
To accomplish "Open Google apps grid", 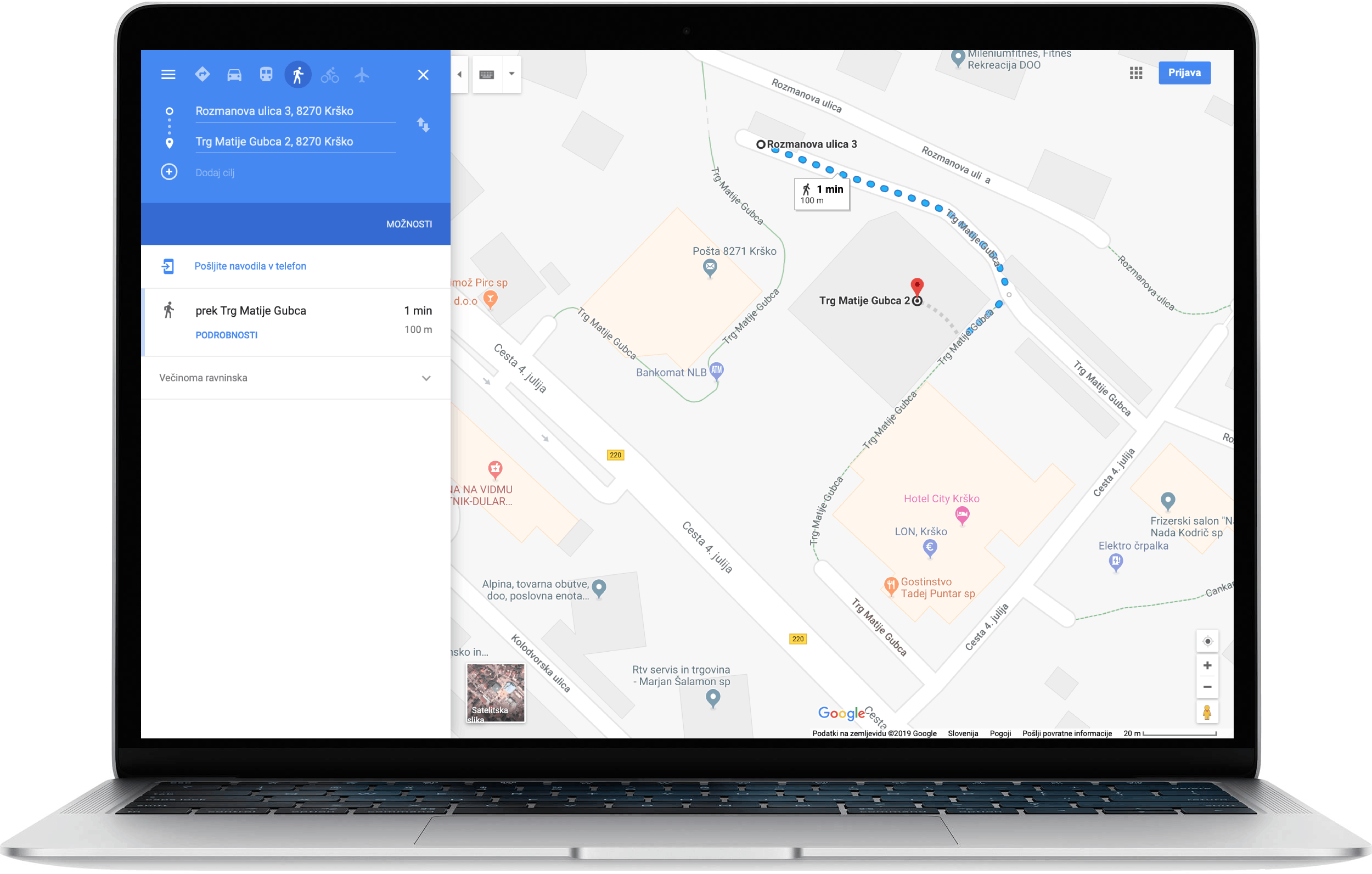I will point(1136,73).
